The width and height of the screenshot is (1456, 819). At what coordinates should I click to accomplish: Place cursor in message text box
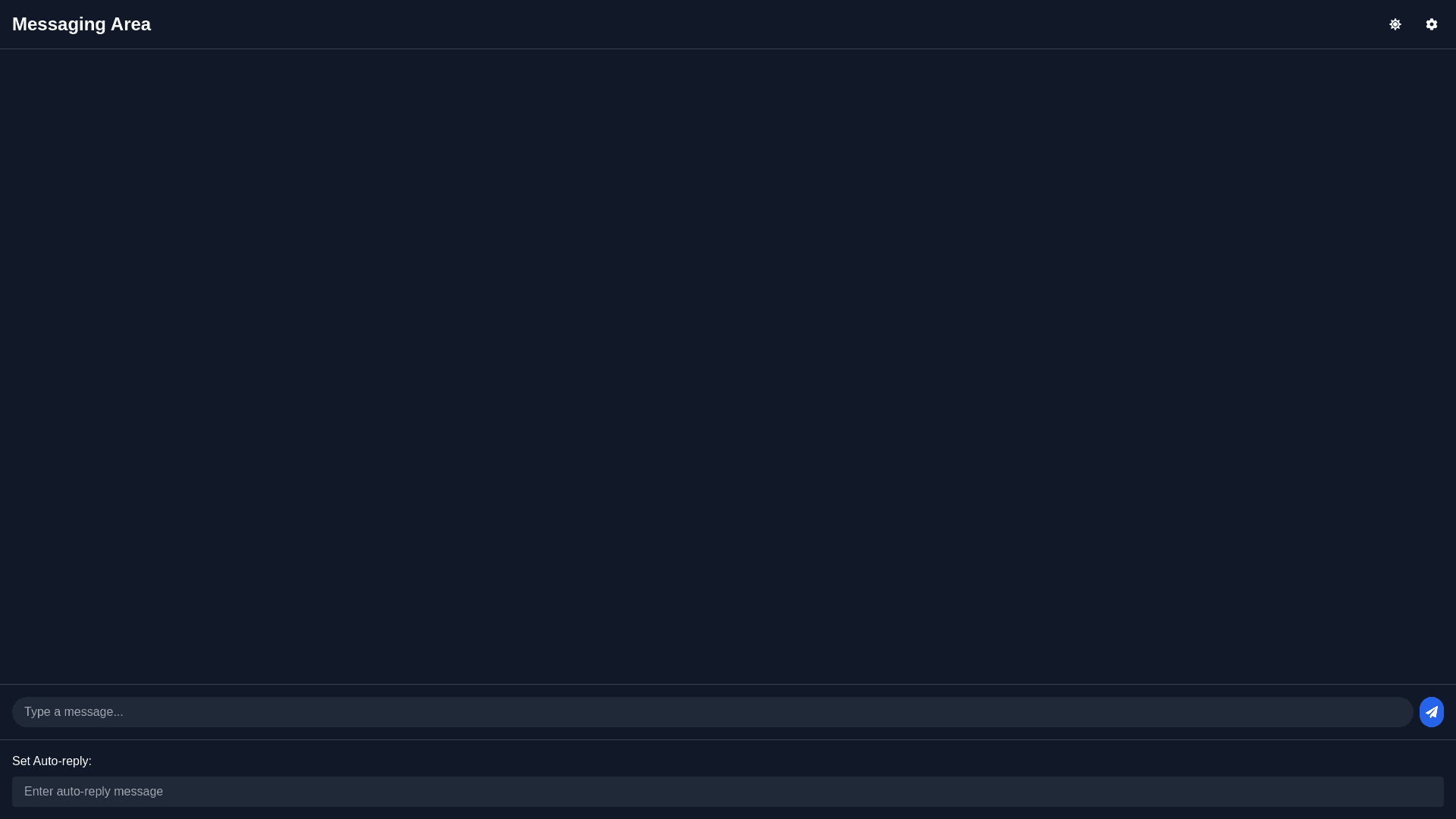(x=712, y=712)
